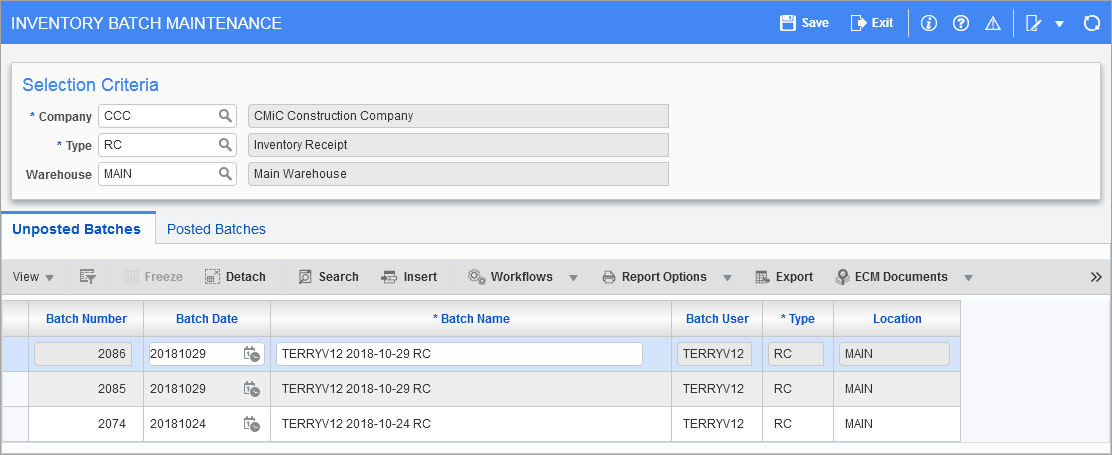Click the query-by-example filter icon
This screenshot has height=455, width=1112.
pyautogui.click(x=87, y=277)
